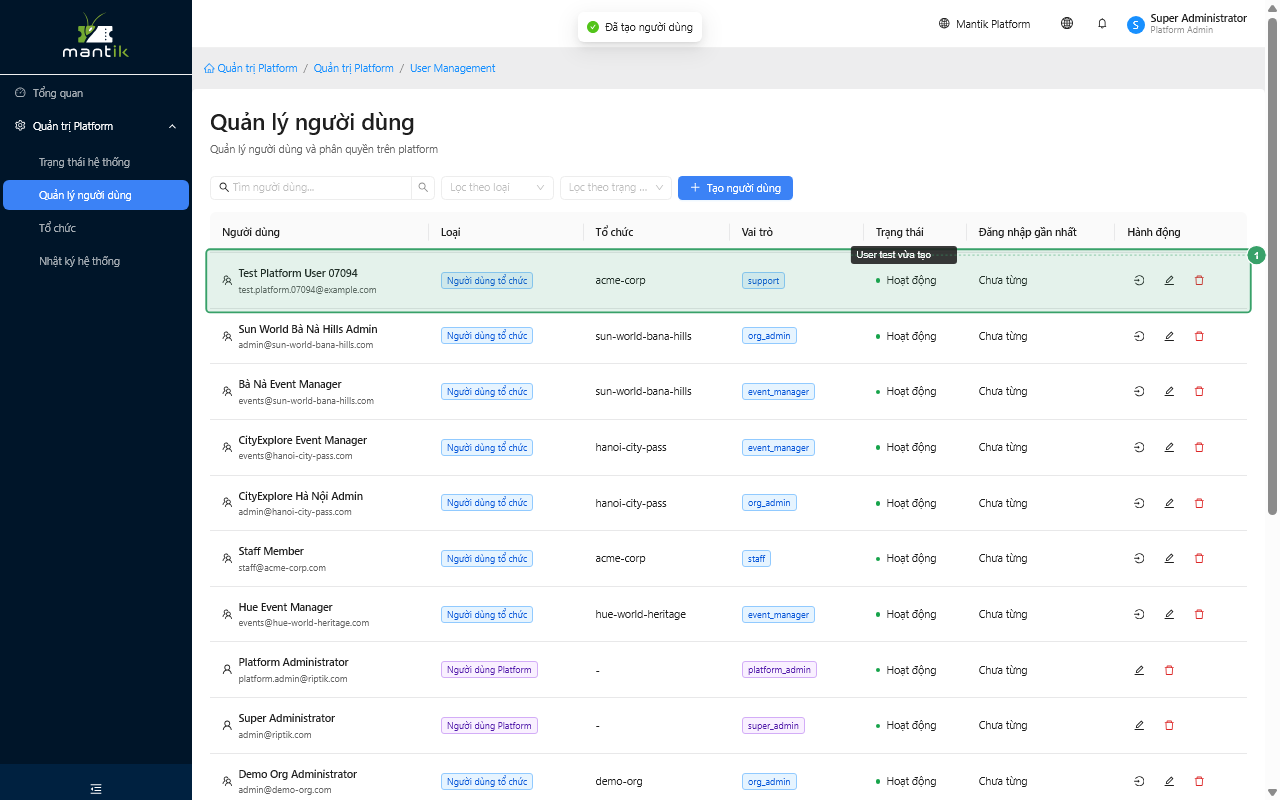Open the Super Administrator avatar menu

(1187, 24)
